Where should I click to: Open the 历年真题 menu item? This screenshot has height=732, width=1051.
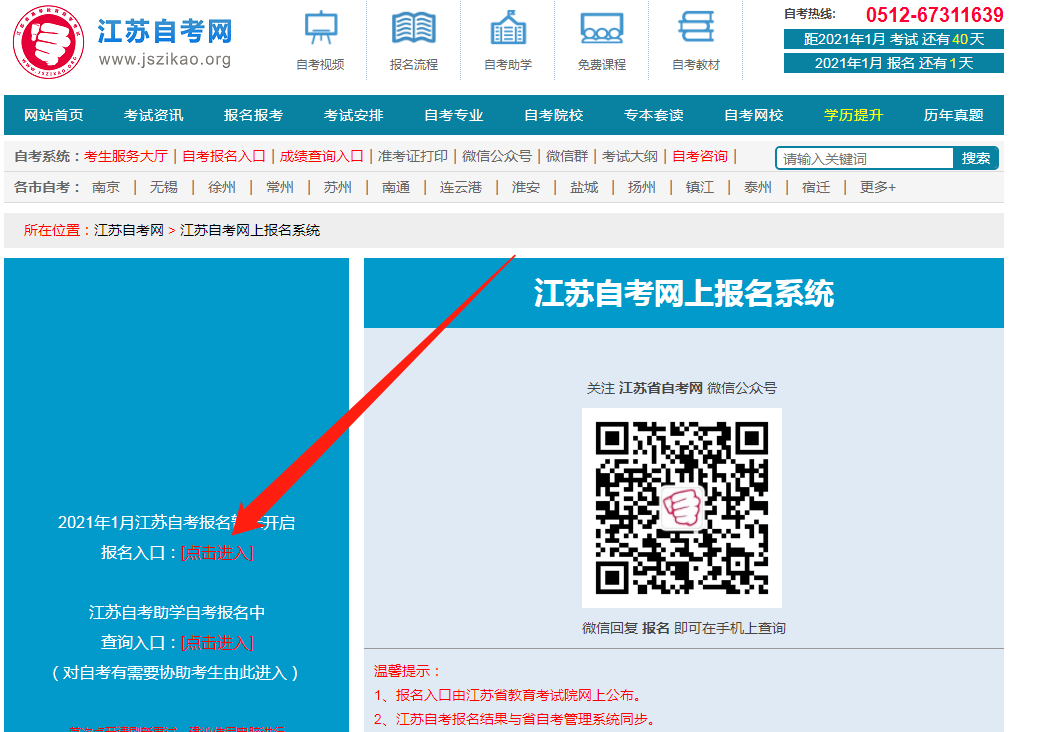click(953, 115)
